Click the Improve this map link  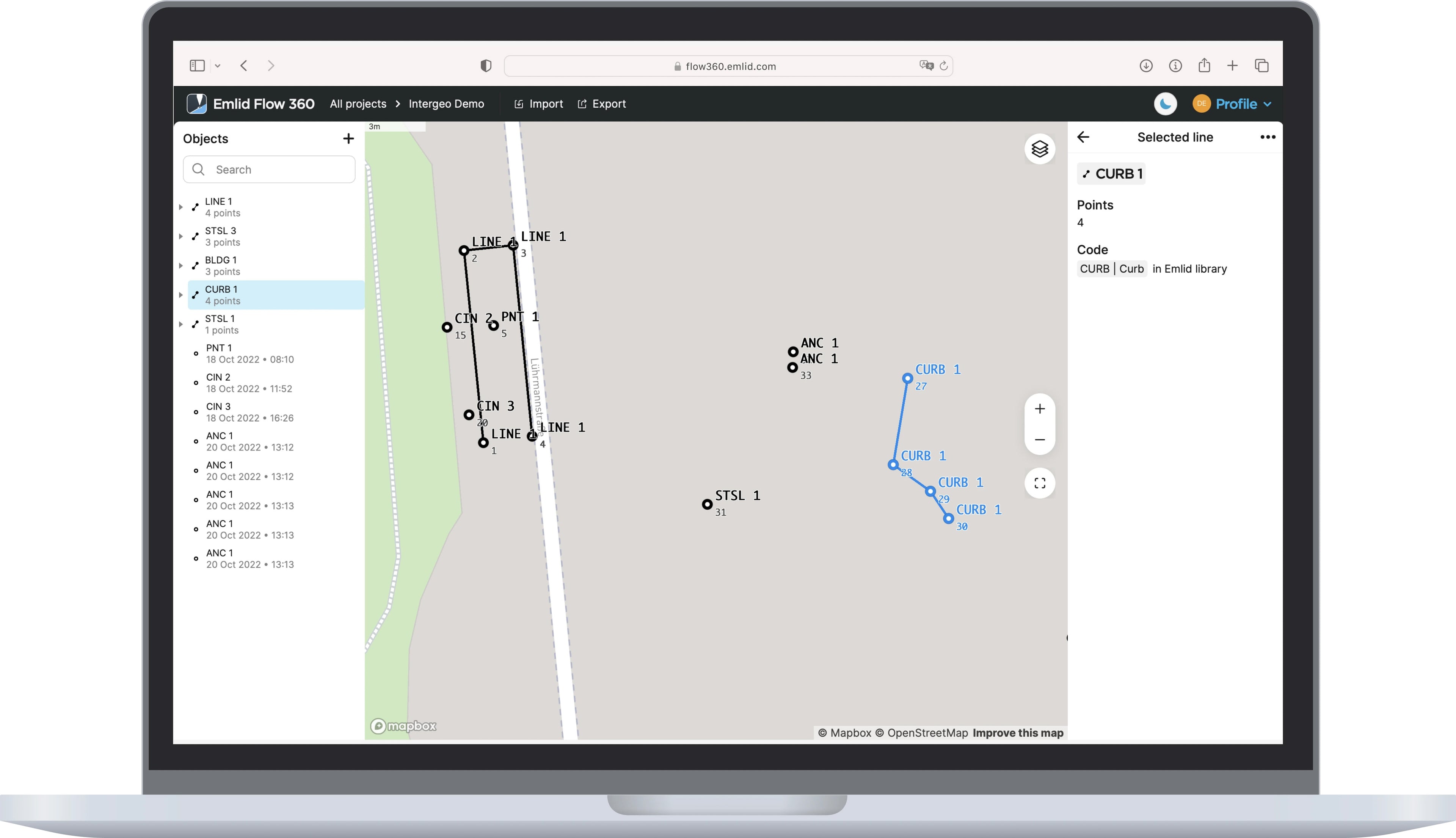1017,733
